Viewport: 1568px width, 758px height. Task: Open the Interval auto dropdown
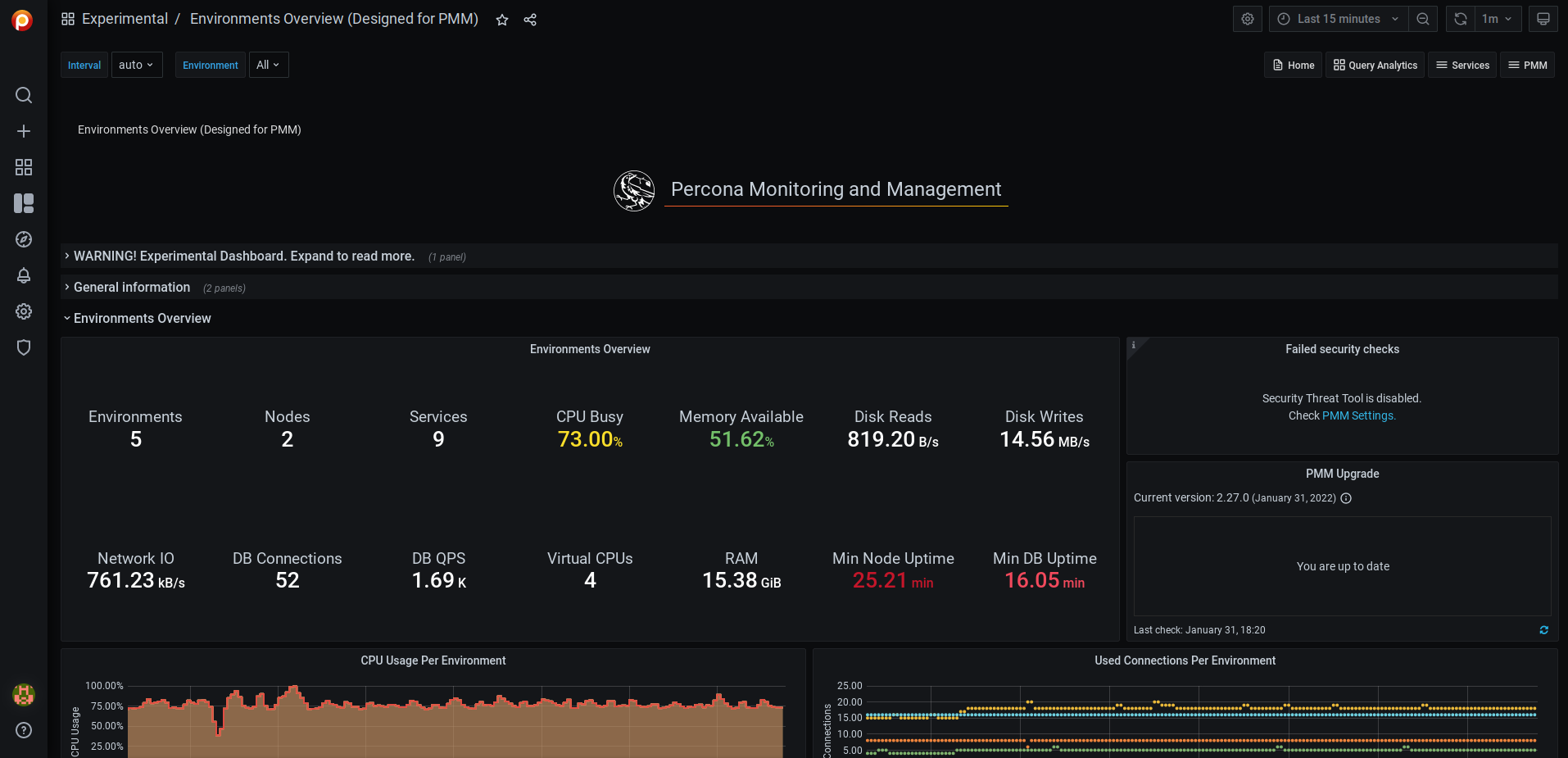(136, 65)
